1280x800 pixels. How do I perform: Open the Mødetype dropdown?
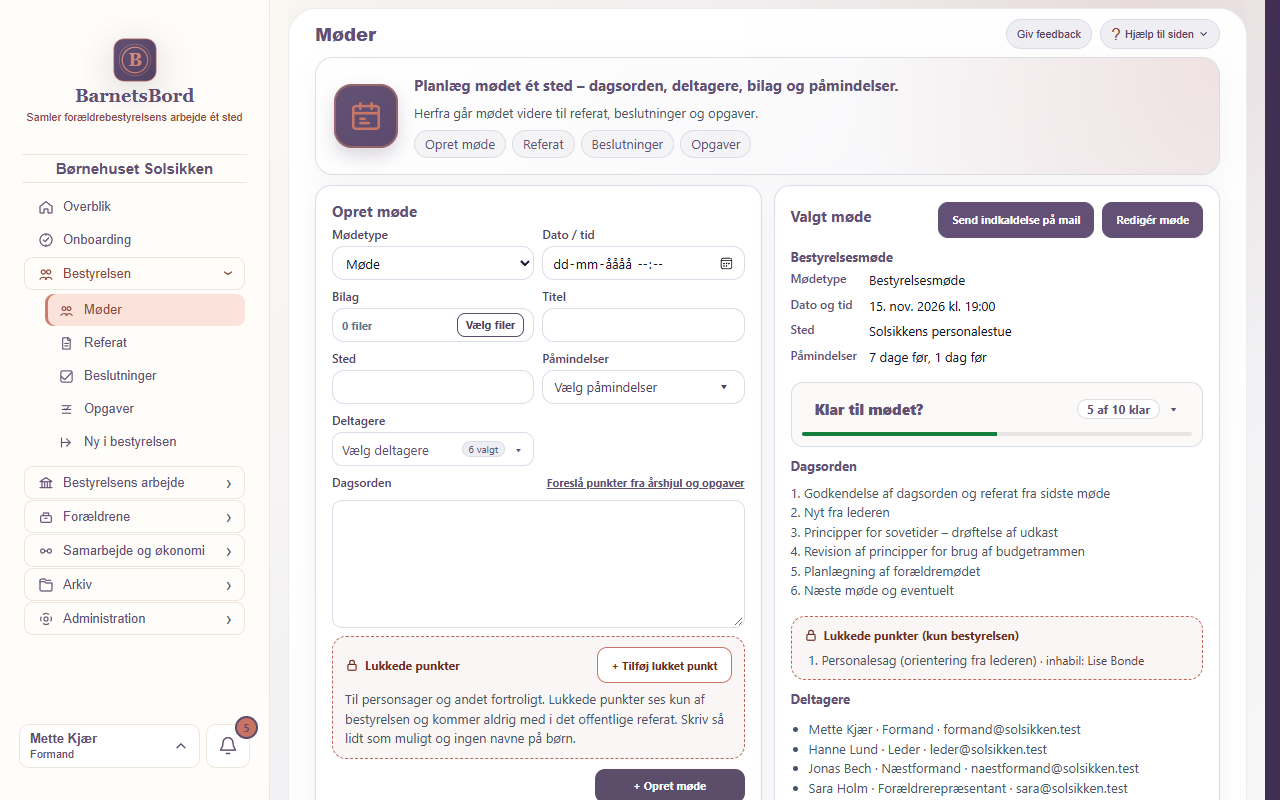tap(433, 264)
